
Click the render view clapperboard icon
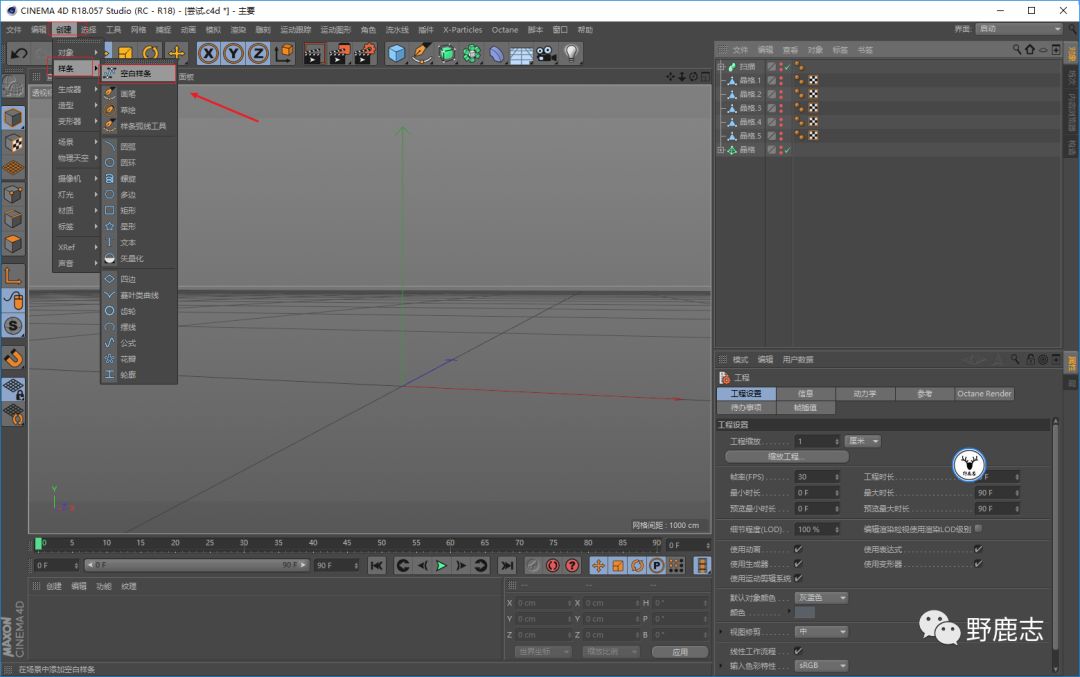313,53
